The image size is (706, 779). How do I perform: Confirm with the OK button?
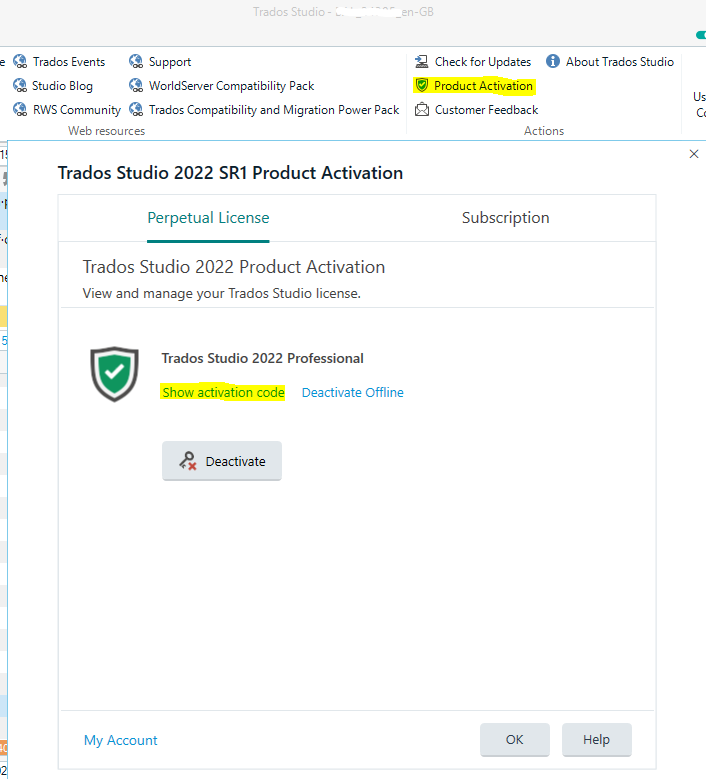click(515, 740)
